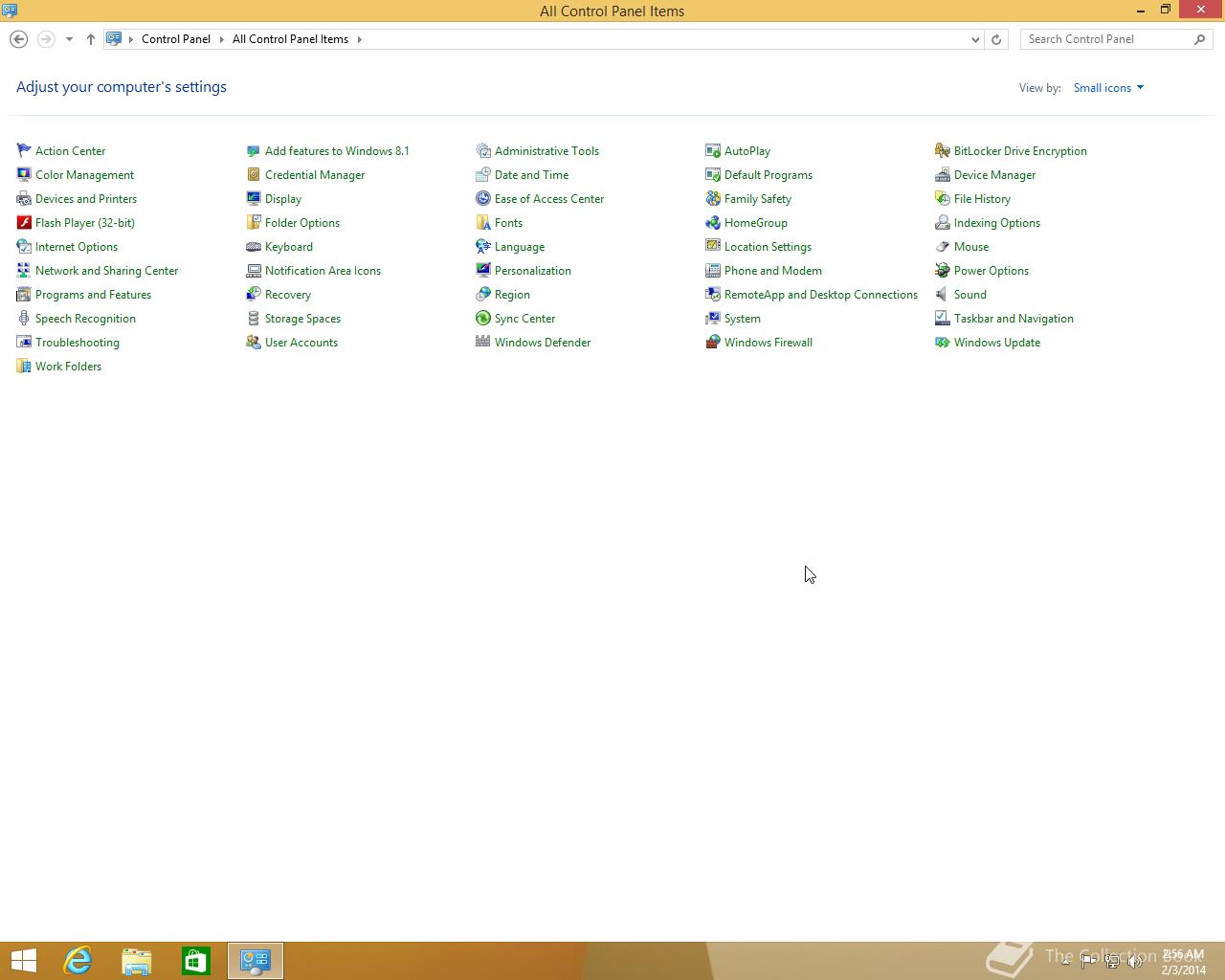Open the Small icons View by dropdown
The height and width of the screenshot is (980, 1225).
pos(1108,87)
